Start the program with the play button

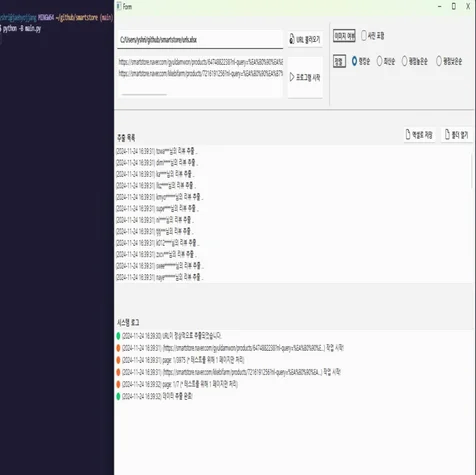coord(305,77)
